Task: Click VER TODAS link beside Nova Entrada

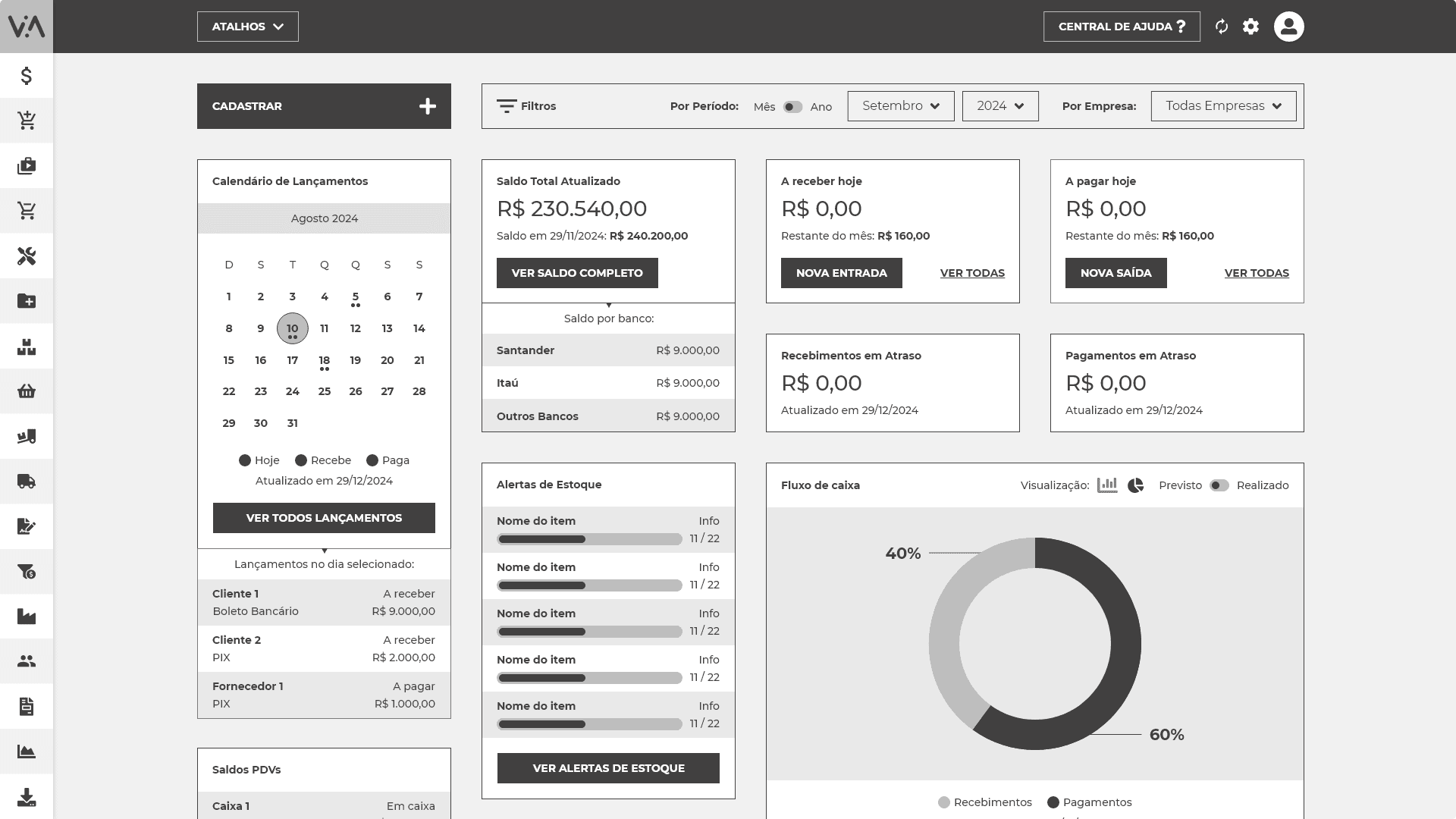Action: pos(971,273)
